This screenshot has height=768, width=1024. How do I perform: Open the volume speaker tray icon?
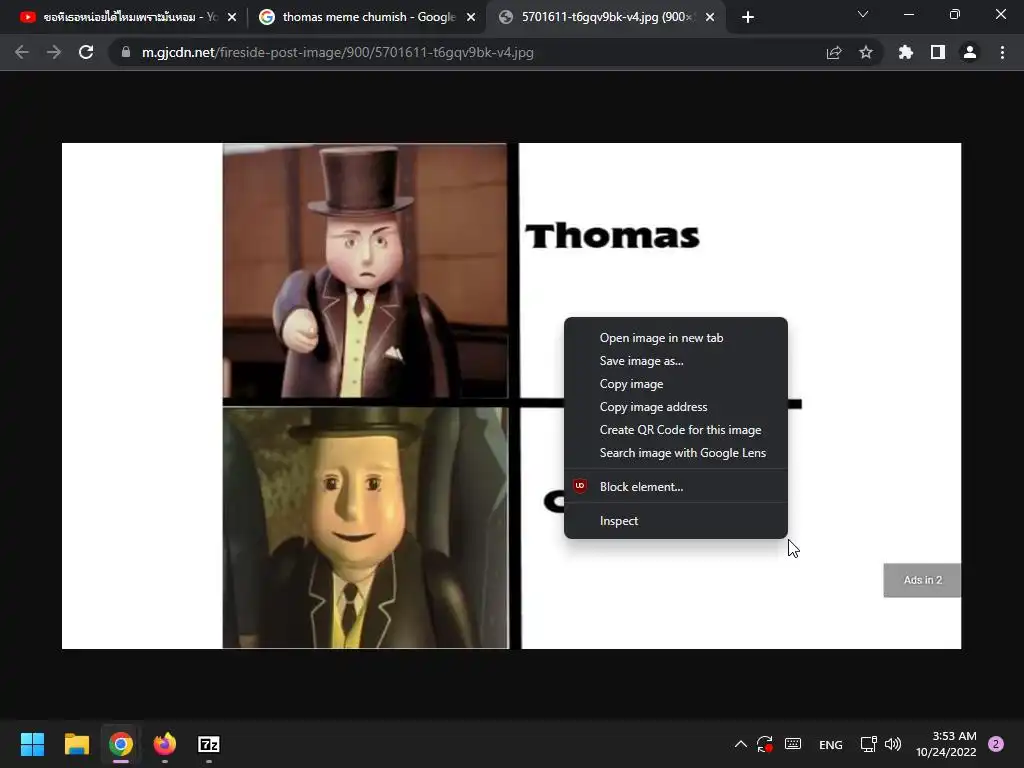(893, 744)
